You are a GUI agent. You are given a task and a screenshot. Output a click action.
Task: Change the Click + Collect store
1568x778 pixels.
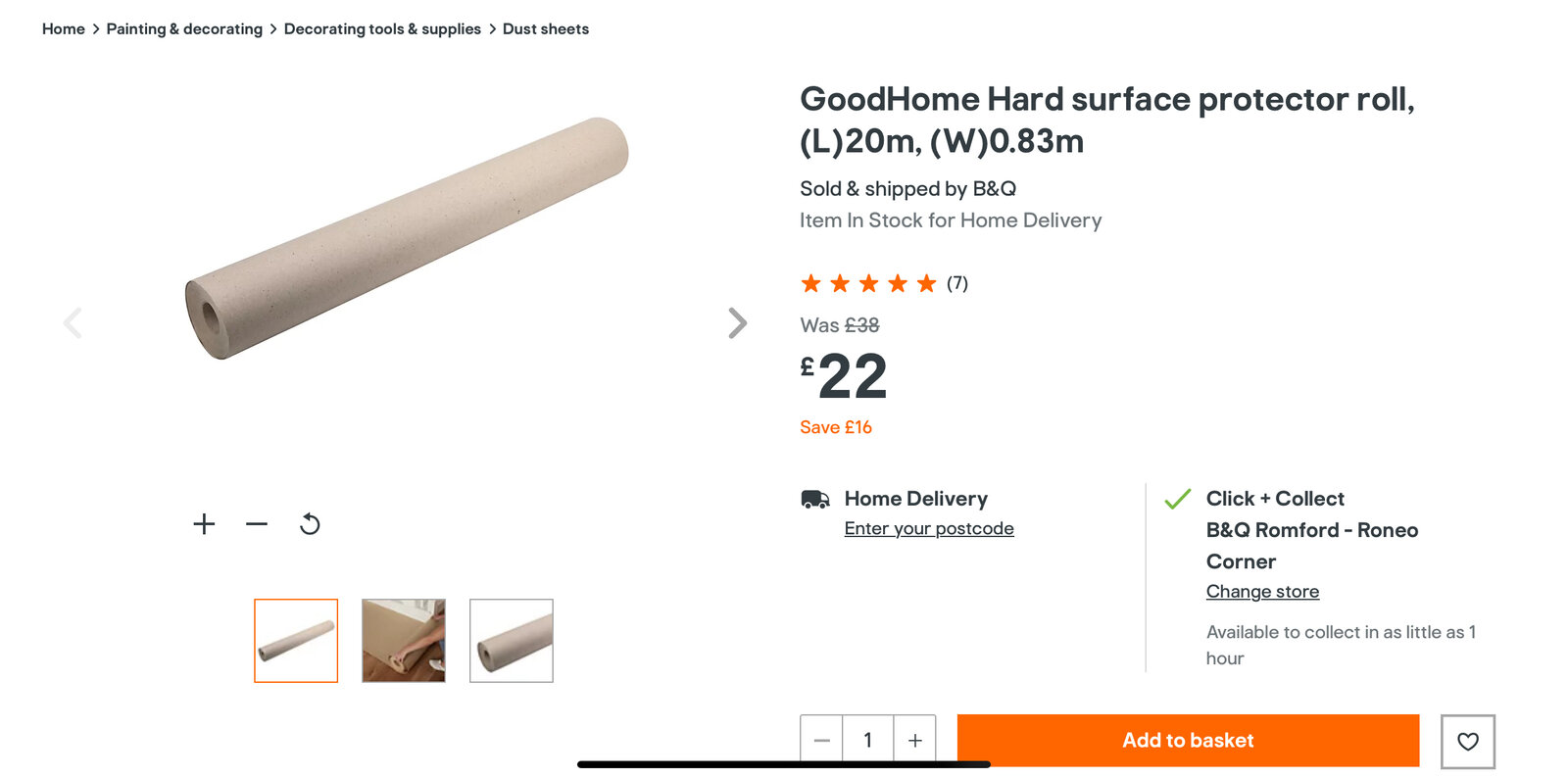(1262, 592)
